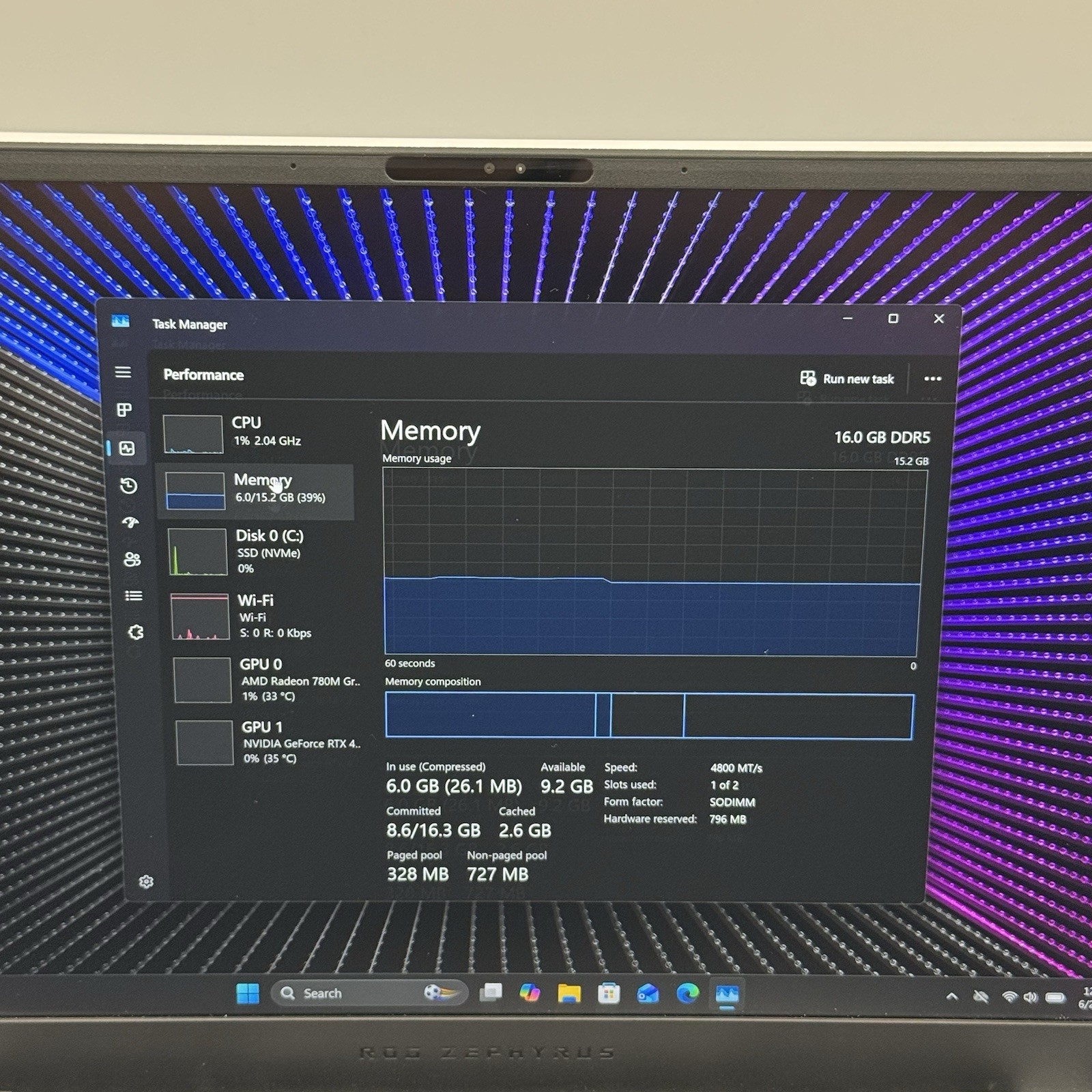
Task: Open the three-dot more options menu
Action: click(x=932, y=379)
